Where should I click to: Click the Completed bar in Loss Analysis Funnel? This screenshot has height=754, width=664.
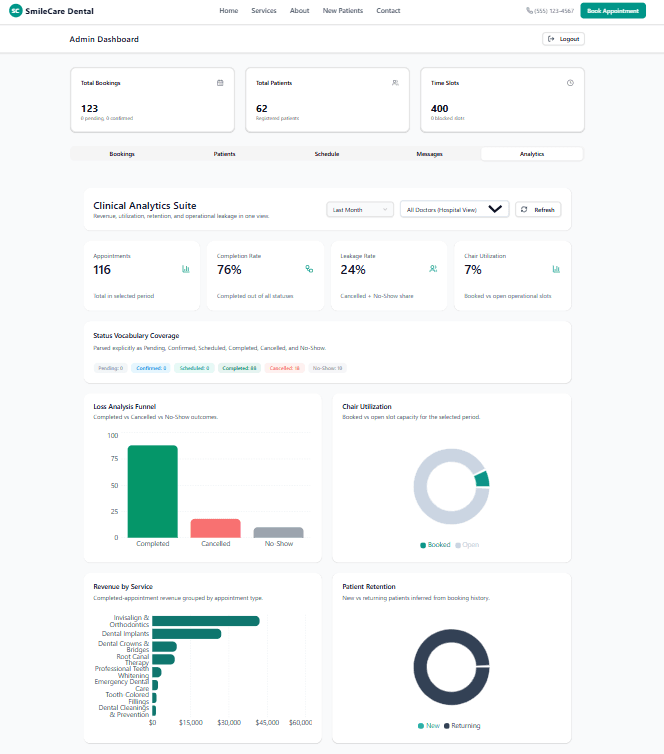pyautogui.click(x=153, y=491)
